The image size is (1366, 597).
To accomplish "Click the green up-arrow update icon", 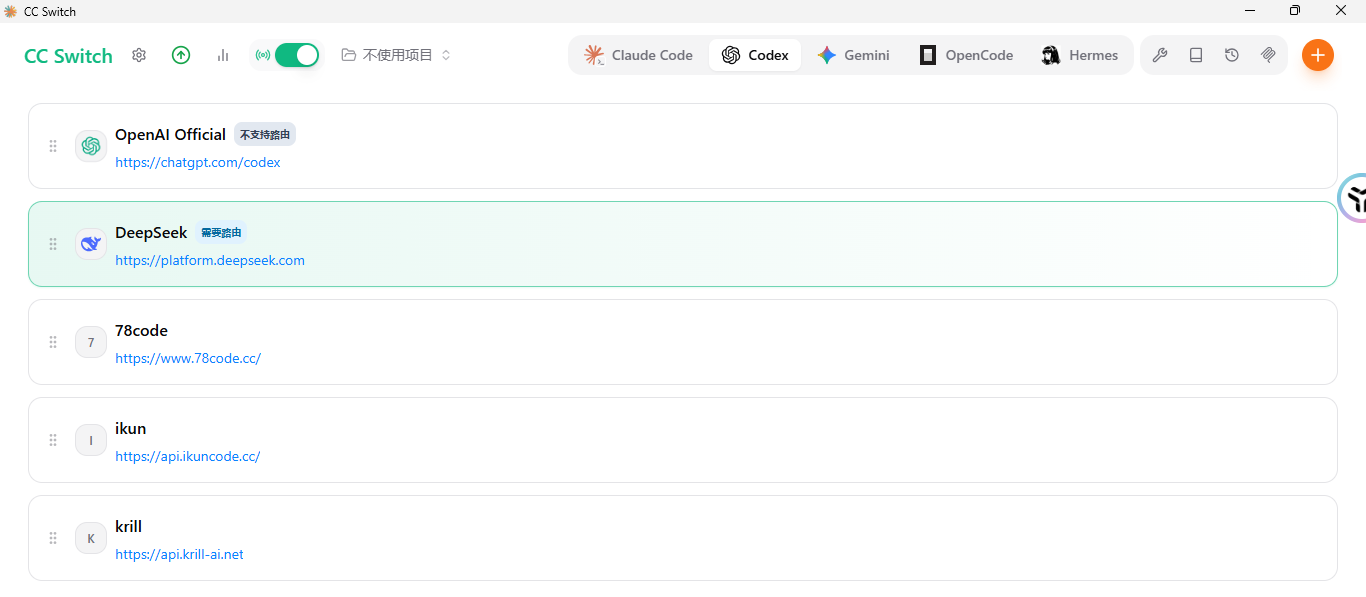I will tap(181, 55).
